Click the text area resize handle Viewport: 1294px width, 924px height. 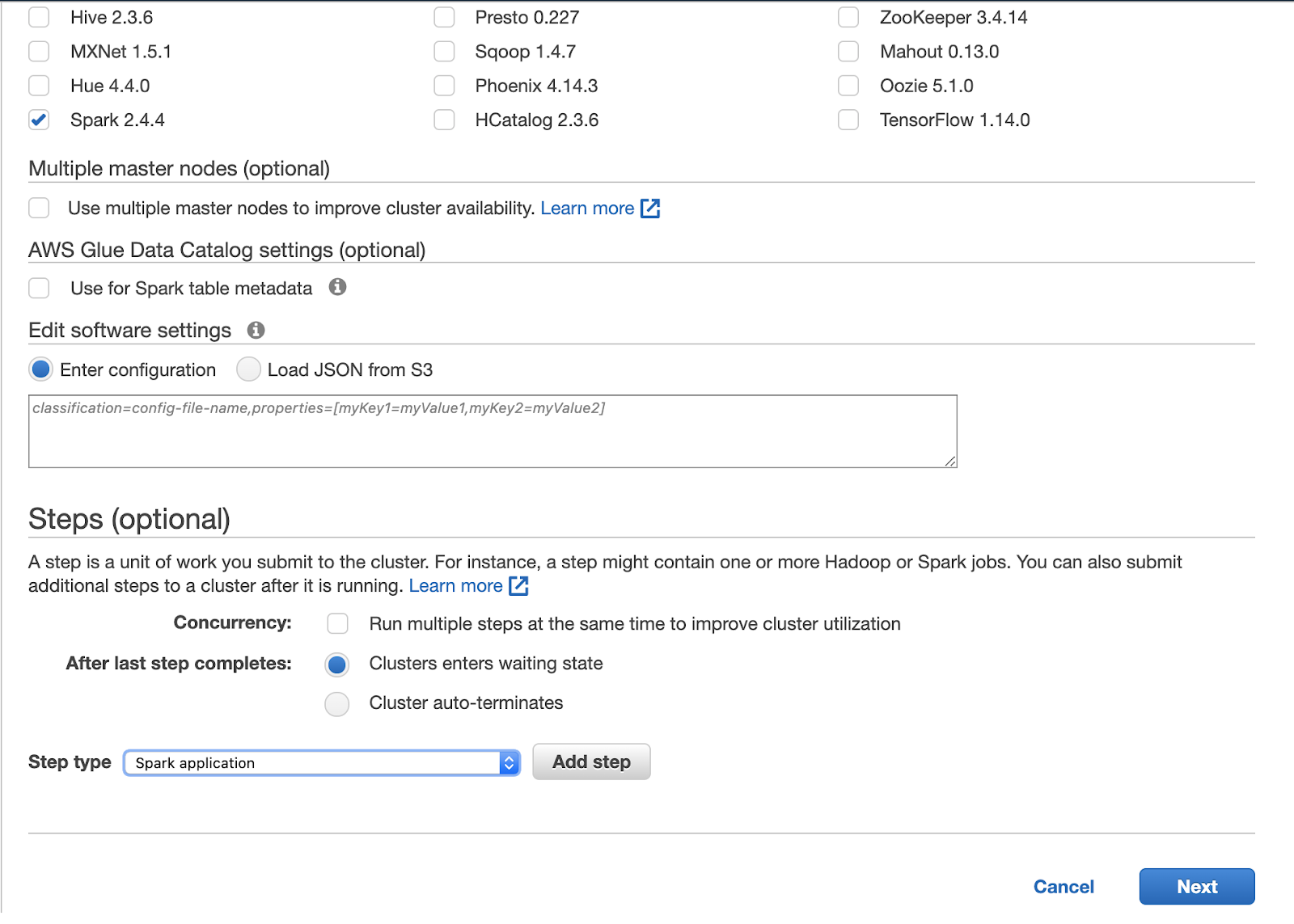(950, 462)
